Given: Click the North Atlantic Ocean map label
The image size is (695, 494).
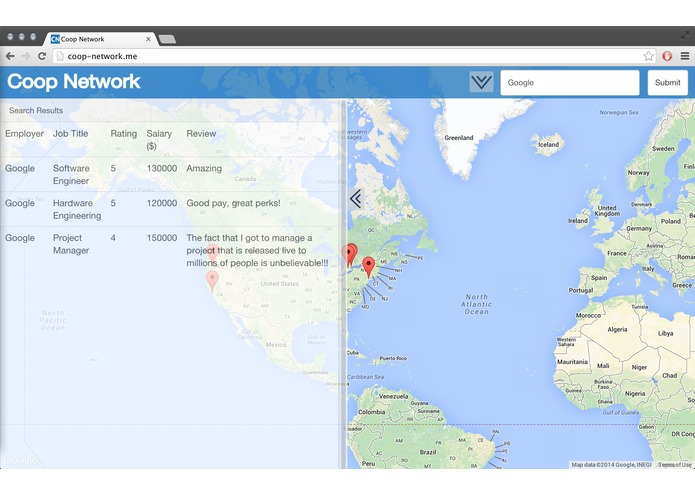Looking at the screenshot, I should [x=476, y=304].
